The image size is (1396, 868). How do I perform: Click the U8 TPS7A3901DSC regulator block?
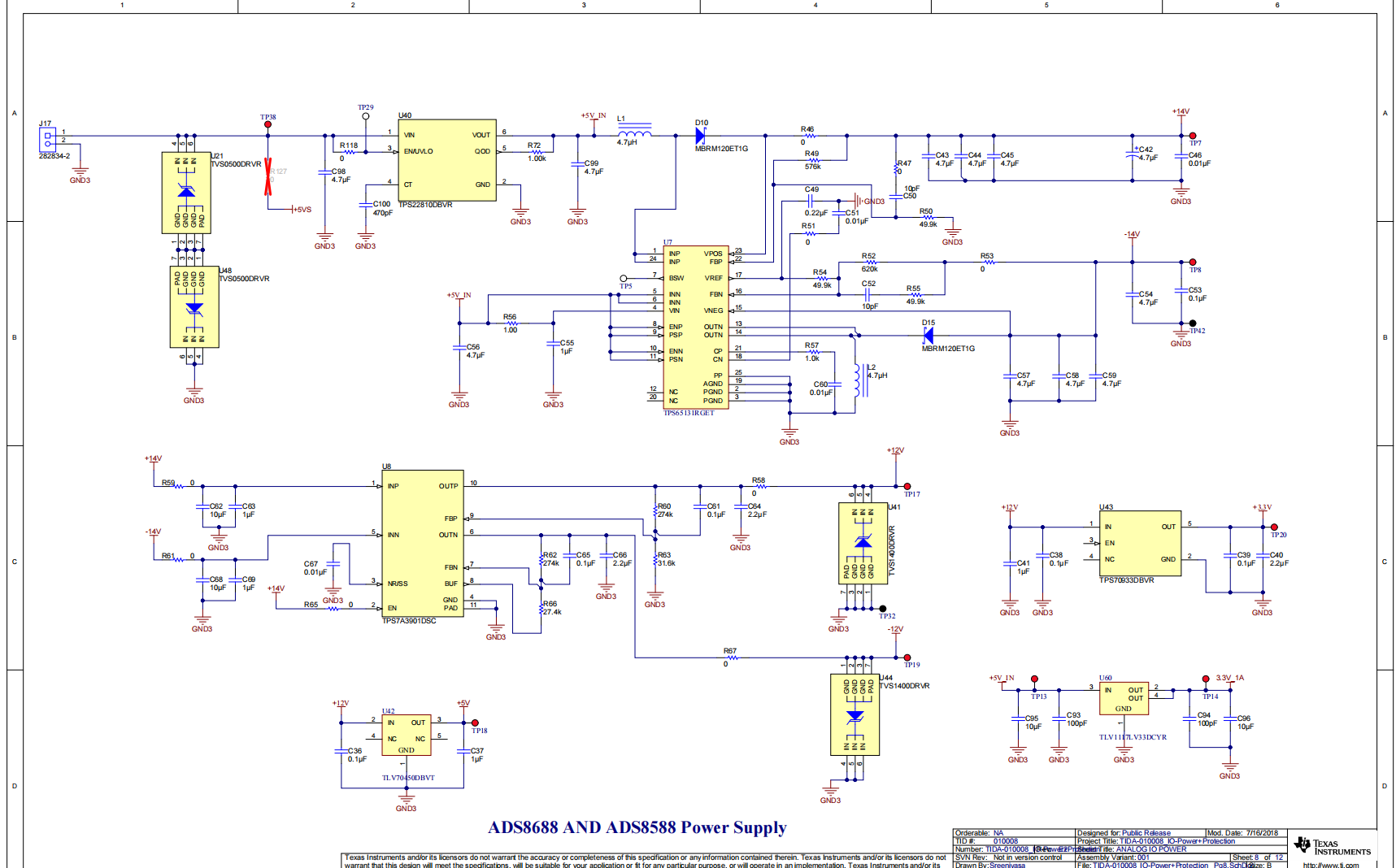[423, 543]
